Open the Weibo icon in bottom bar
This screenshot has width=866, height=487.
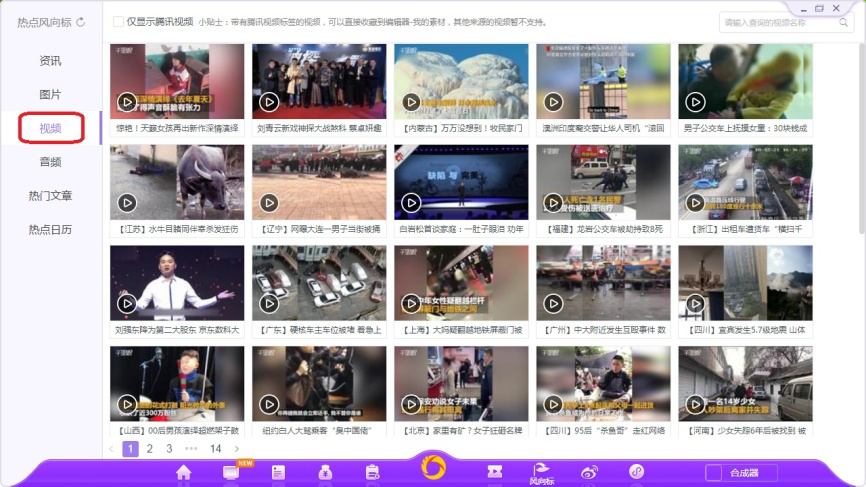(x=589, y=473)
